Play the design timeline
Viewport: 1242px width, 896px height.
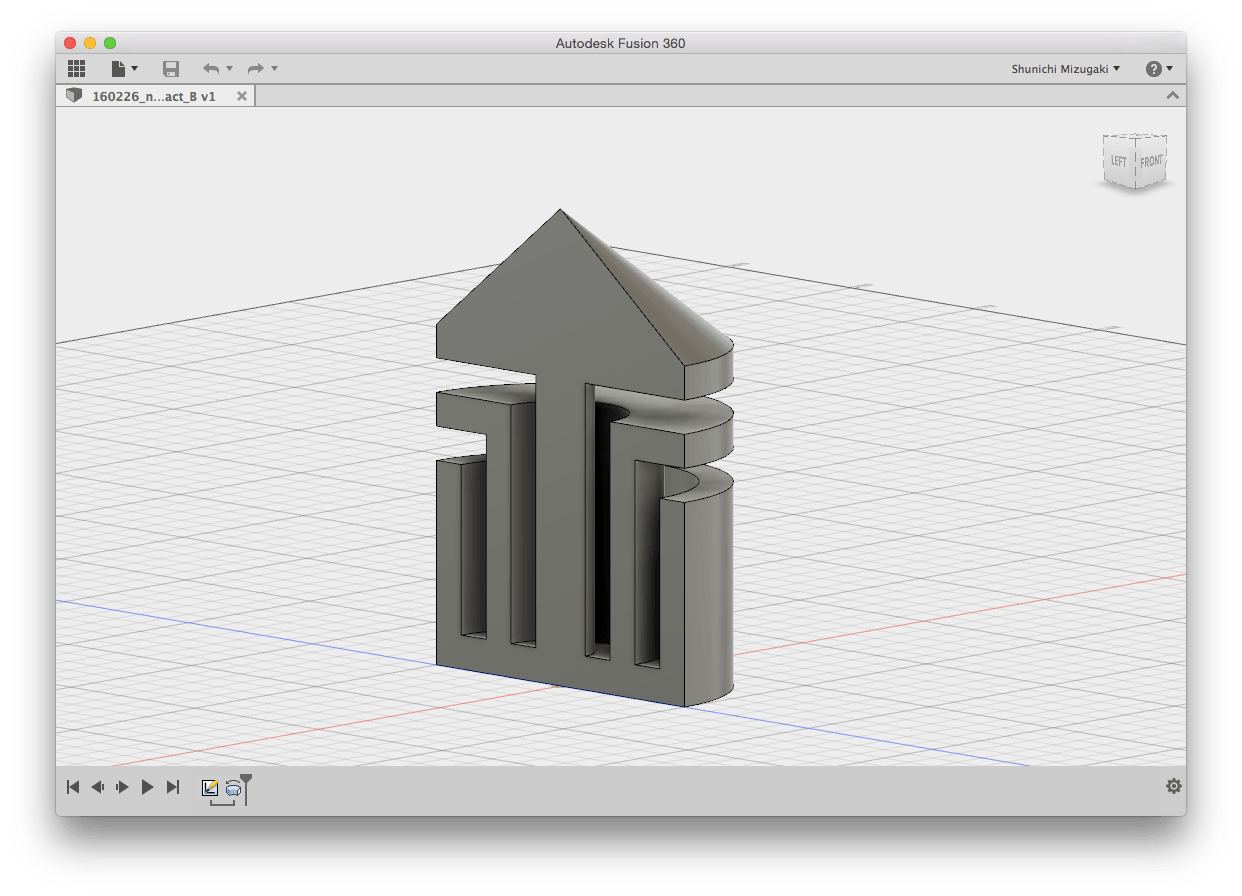(x=148, y=787)
